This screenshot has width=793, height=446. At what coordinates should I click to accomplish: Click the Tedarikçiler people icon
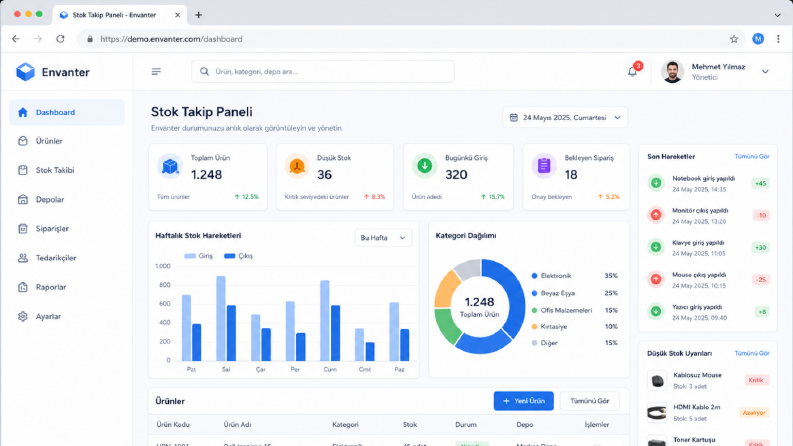(23, 258)
